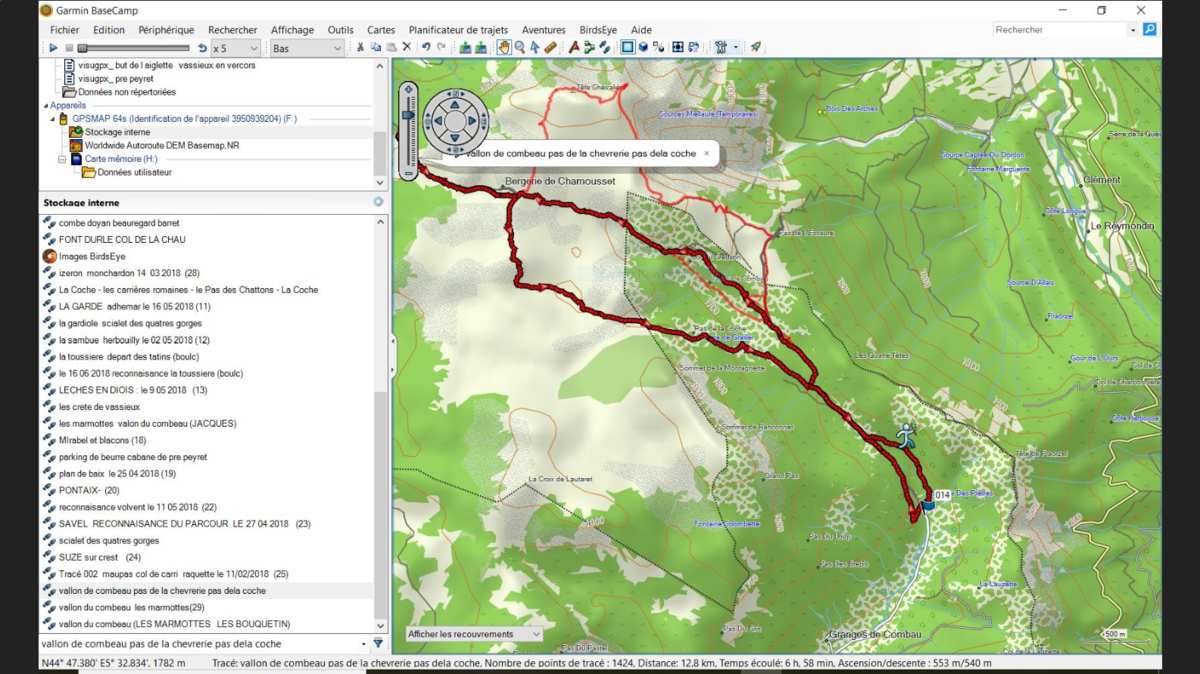Click the filter text field below the list
Image resolution: width=1200 pixels, height=674 pixels.
click(x=198, y=644)
